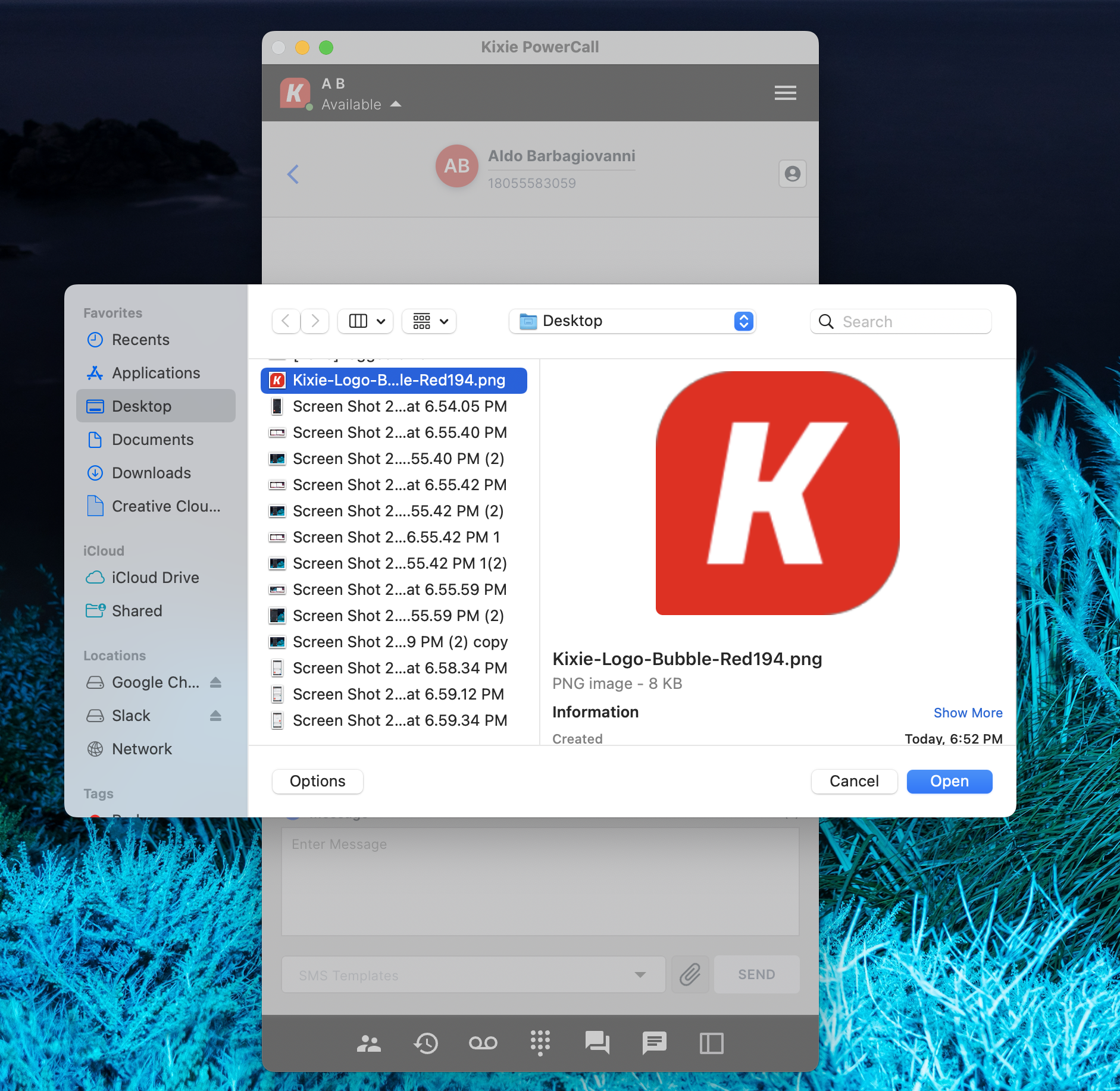
Task: Open the voicemail icon in Kixie
Action: (483, 1043)
